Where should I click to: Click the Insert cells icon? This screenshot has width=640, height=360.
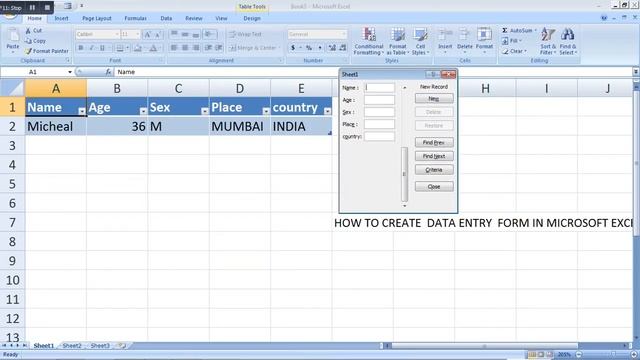point(445,35)
